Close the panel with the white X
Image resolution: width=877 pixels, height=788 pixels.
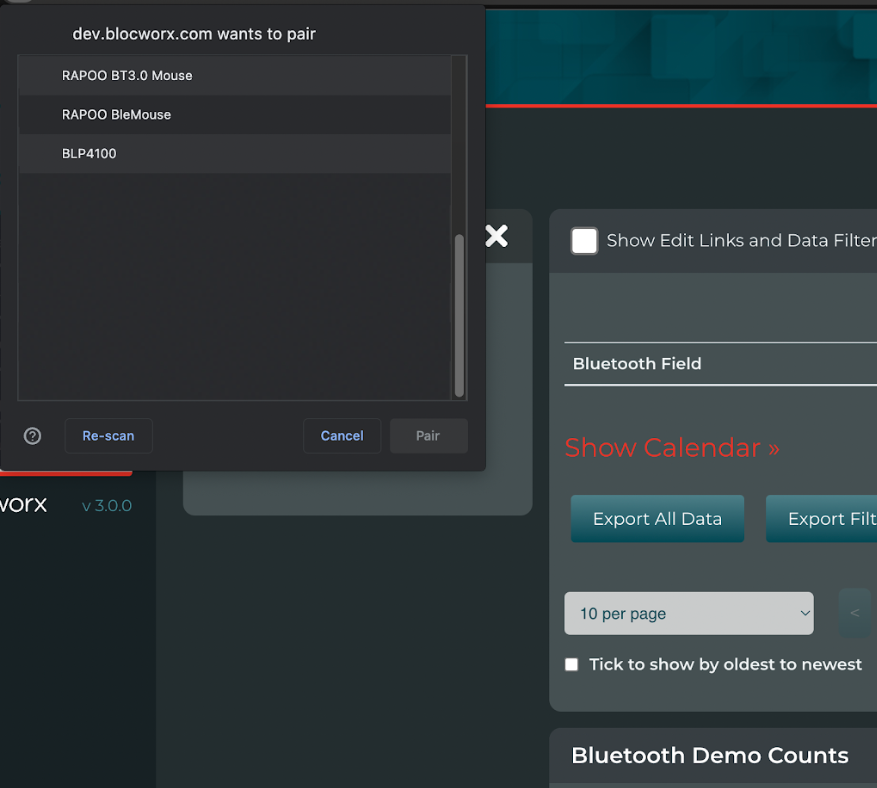click(x=496, y=236)
